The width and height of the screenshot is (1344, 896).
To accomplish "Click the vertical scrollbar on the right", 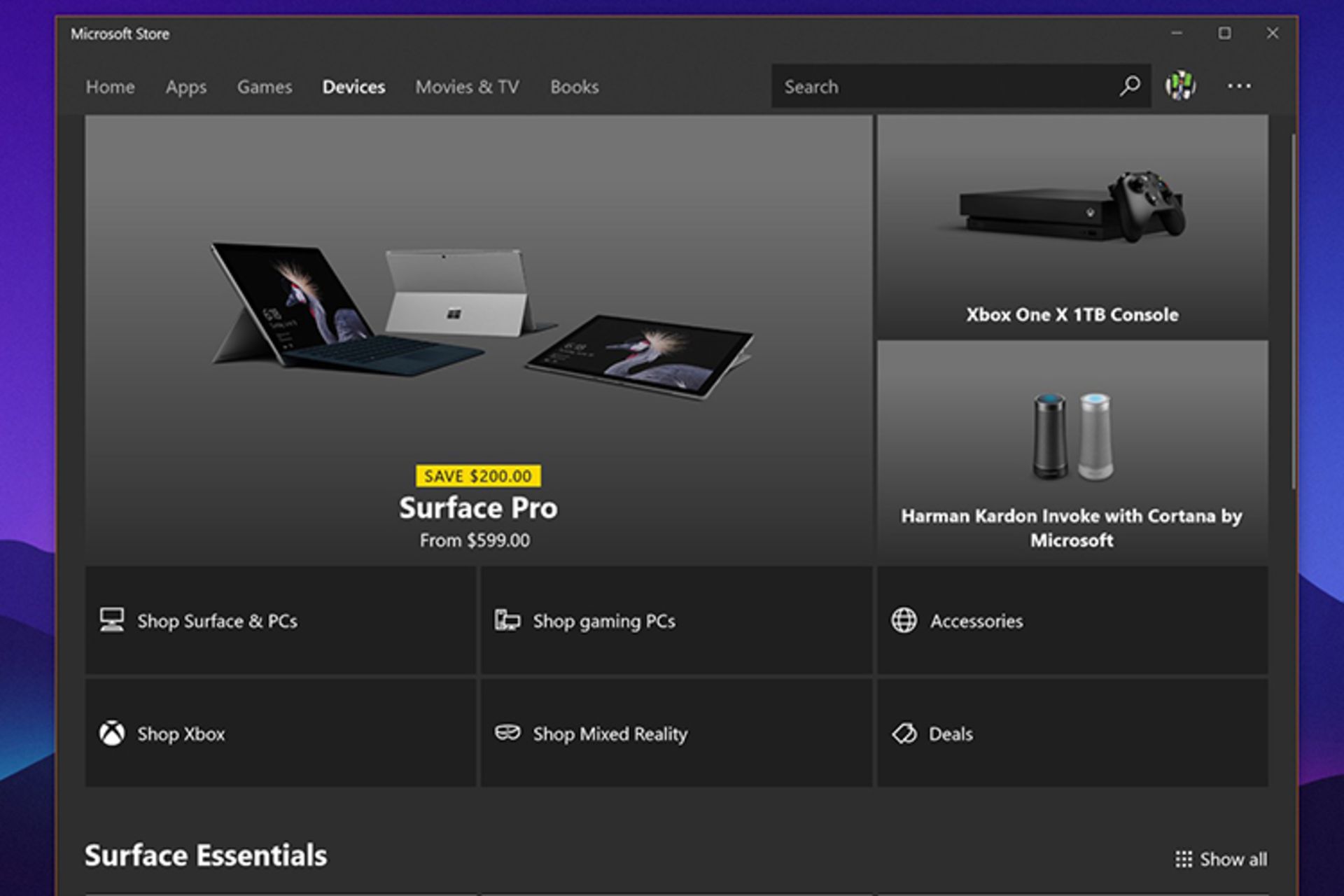I will pos(1294,311).
